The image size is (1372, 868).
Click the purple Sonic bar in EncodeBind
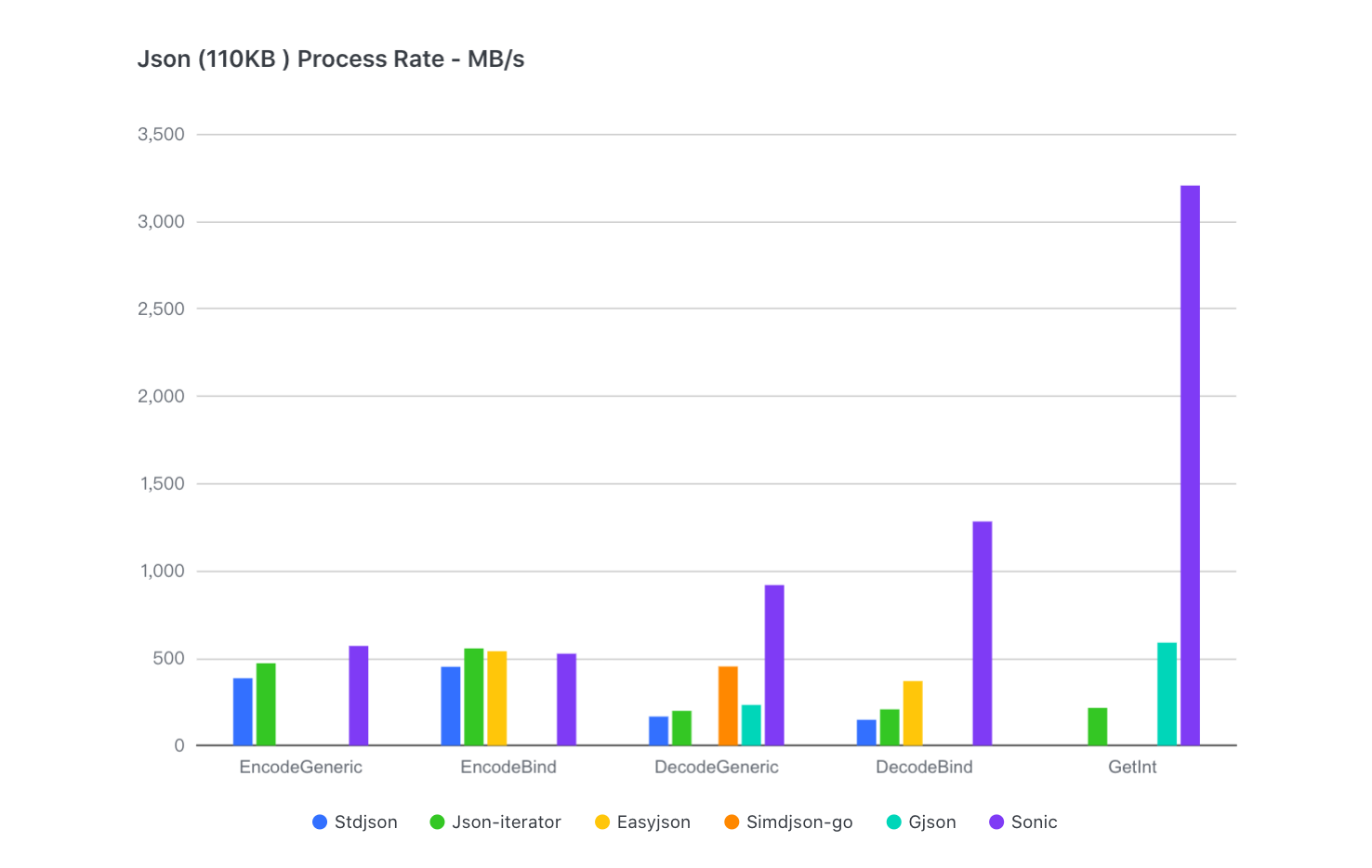pos(566,700)
